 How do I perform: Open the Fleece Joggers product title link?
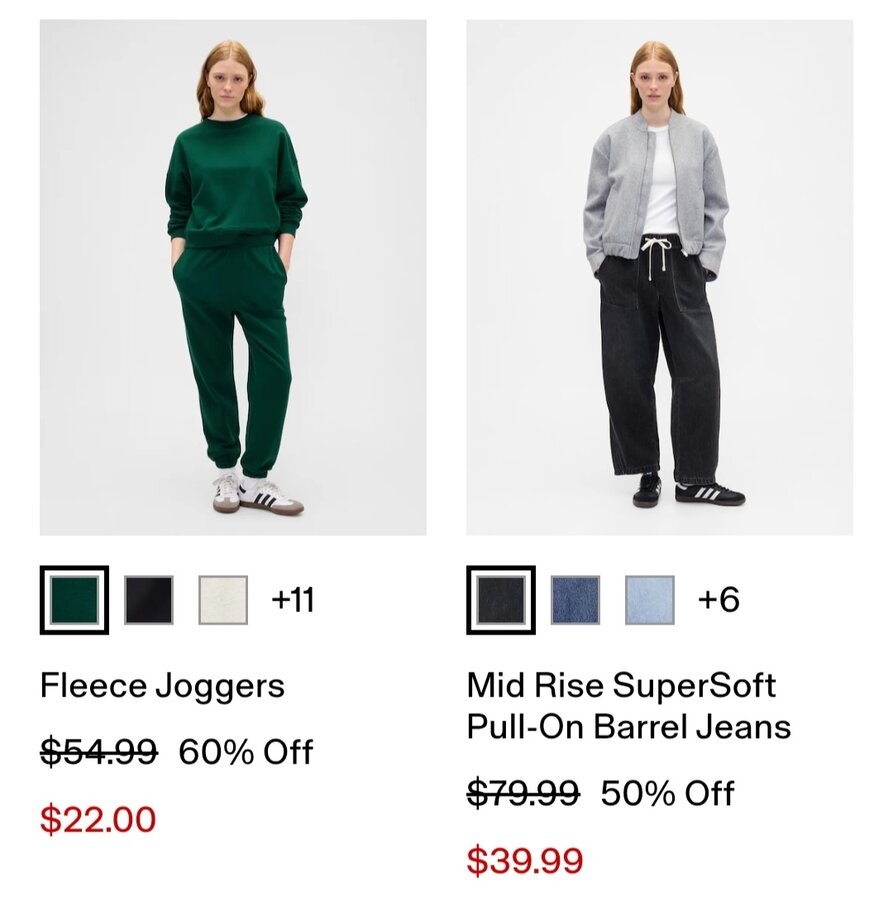(x=162, y=686)
